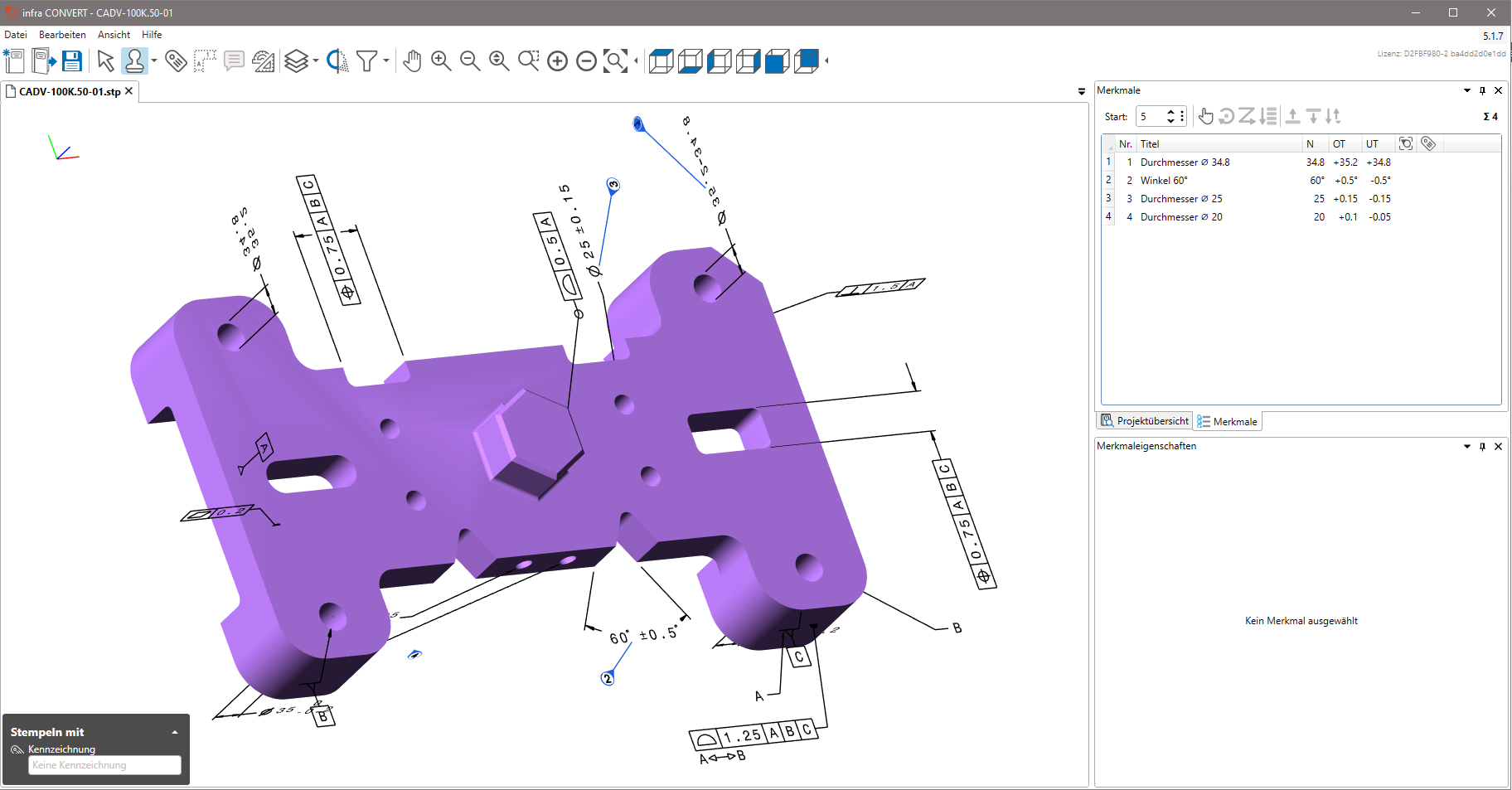
Task: Click the circled plus icon
Action: coord(558,61)
